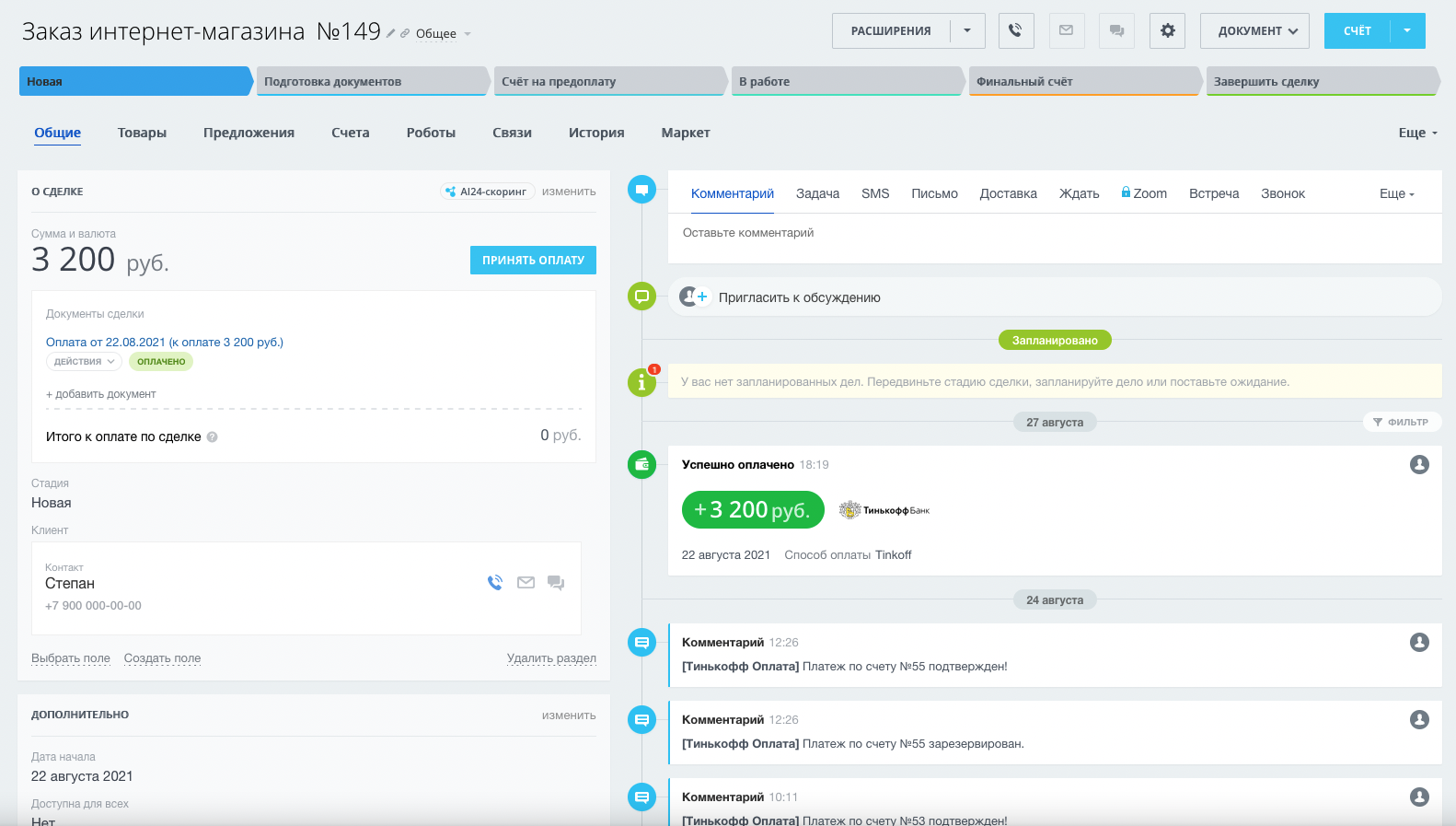The width and height of the screenshot is (1456, 826).
Task: Send email to Степан via envelope icon
Action: click(526, 582)
